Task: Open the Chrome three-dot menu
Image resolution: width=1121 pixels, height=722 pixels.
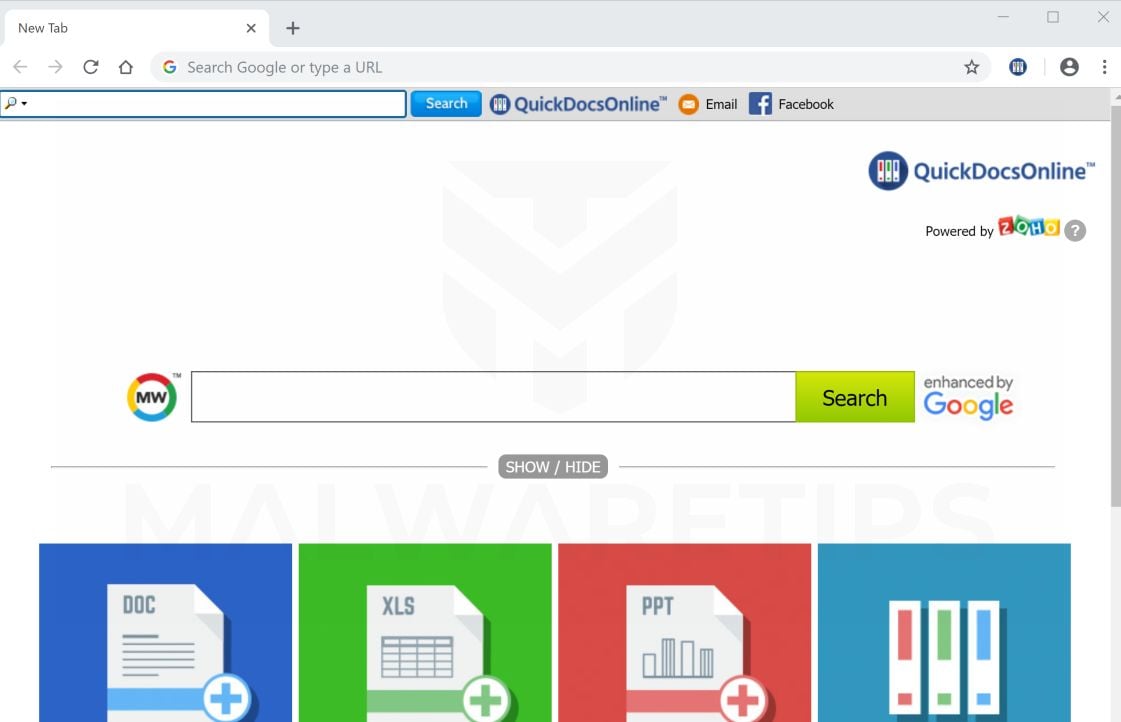Action: tap(1105, 67)
